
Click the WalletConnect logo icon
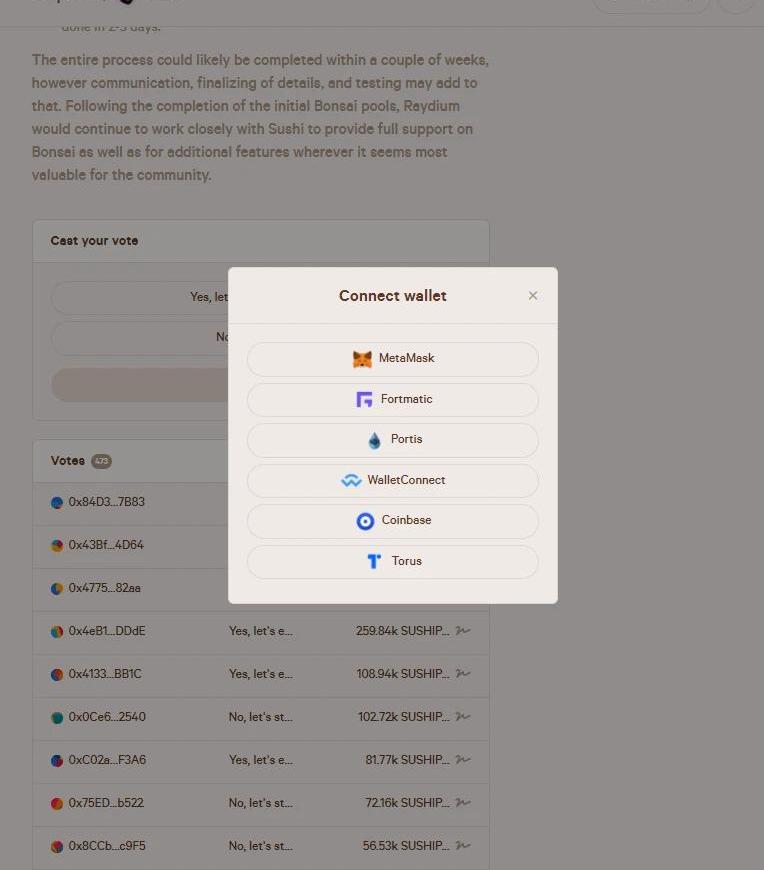click(351, 481)
